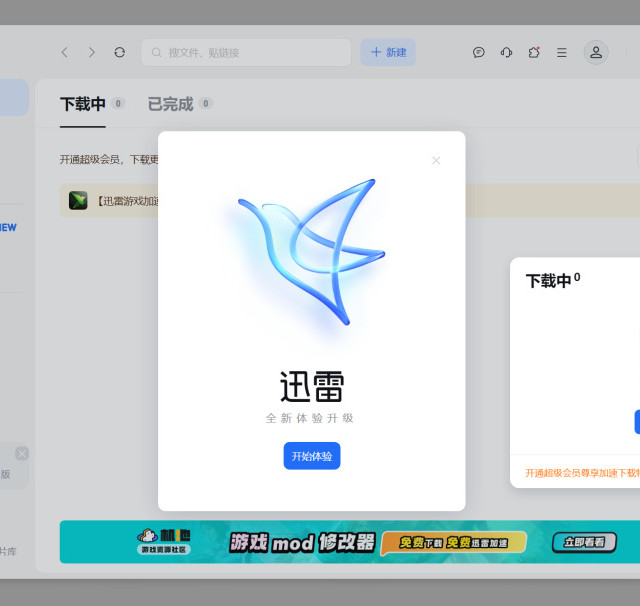
Task: Click the search field magnifier icon
Action: click(x=156, y=52)
